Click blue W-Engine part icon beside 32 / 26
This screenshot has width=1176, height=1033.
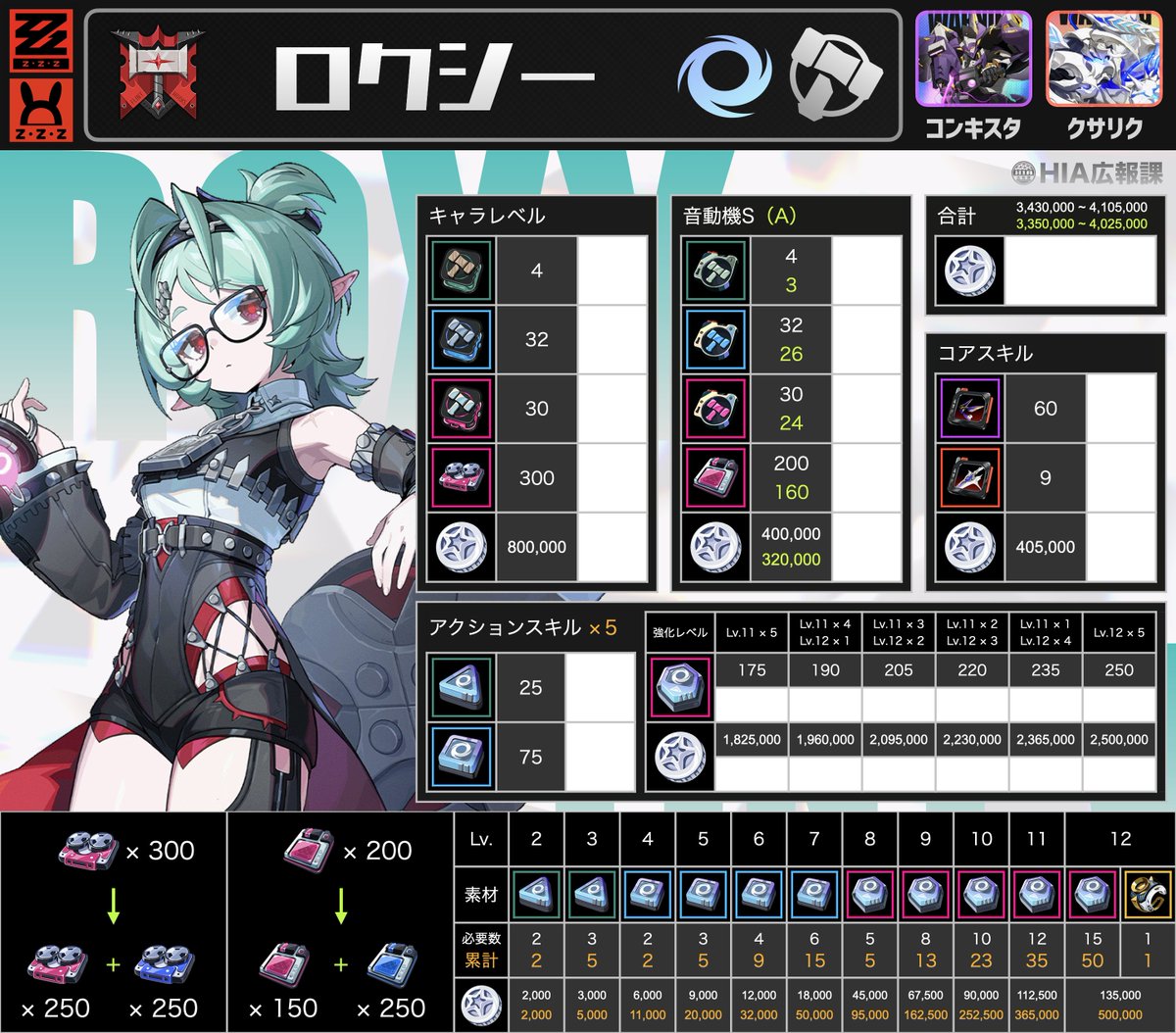(x=716, y=339)
